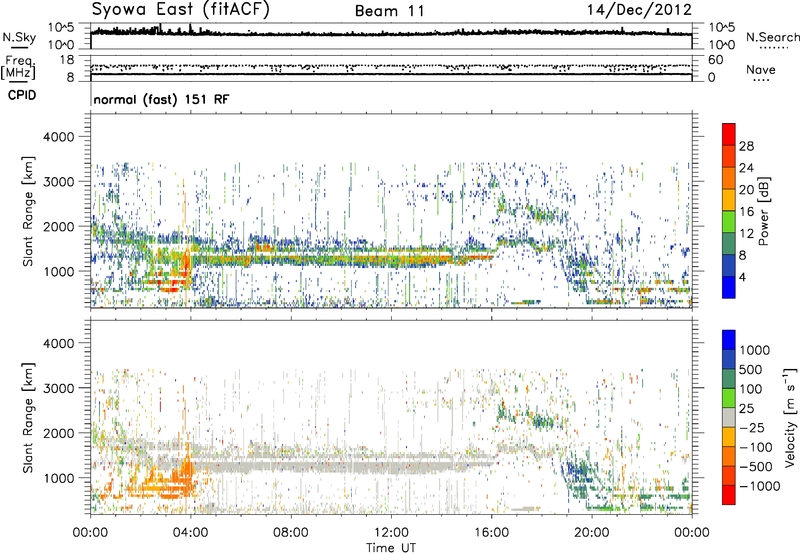Select the '08:00' time axis label
The image size is (800, 554).
coord(291,533)
